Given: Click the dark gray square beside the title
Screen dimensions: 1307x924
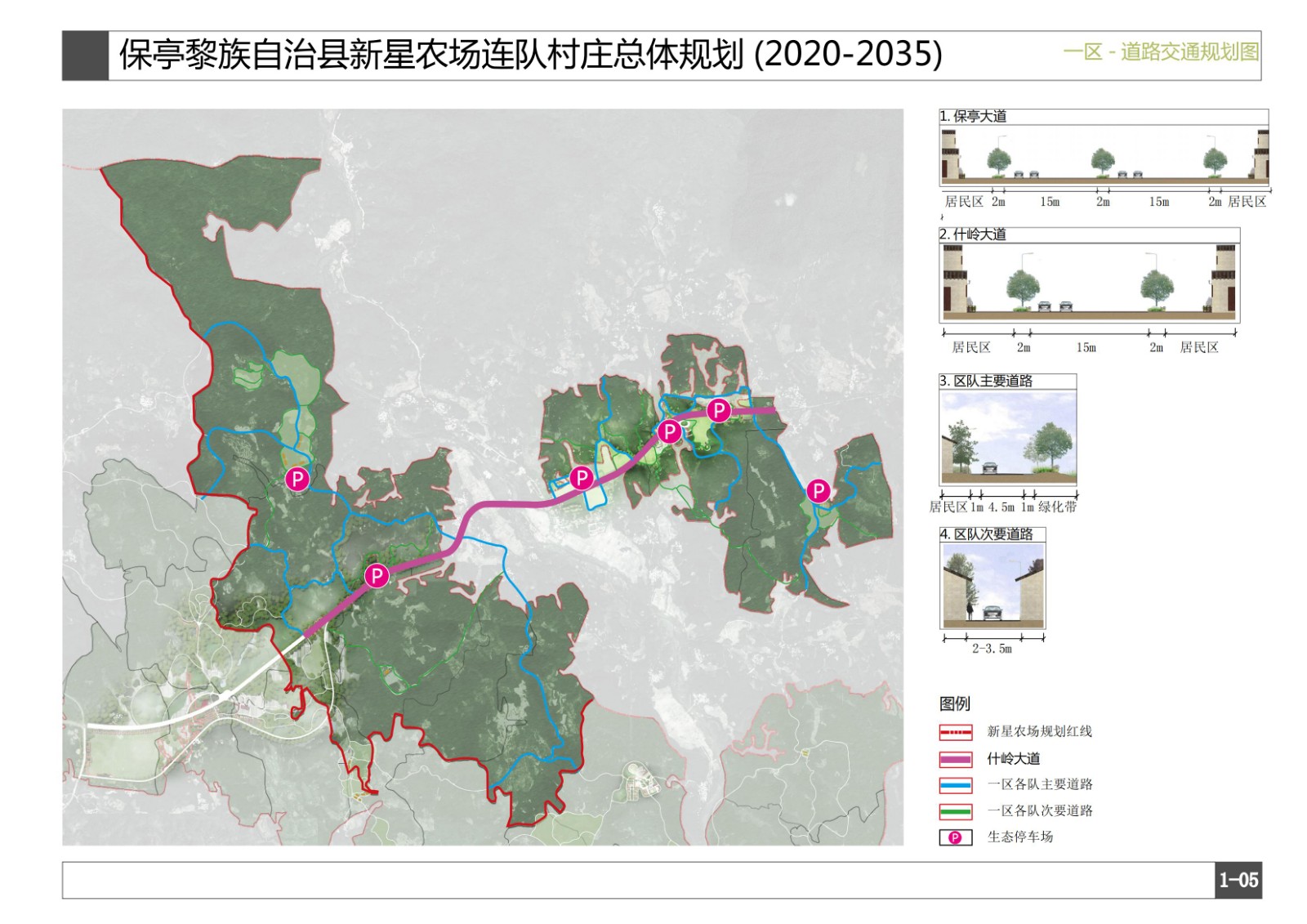Looking at the screenshot, I should [x=85, y=56].
